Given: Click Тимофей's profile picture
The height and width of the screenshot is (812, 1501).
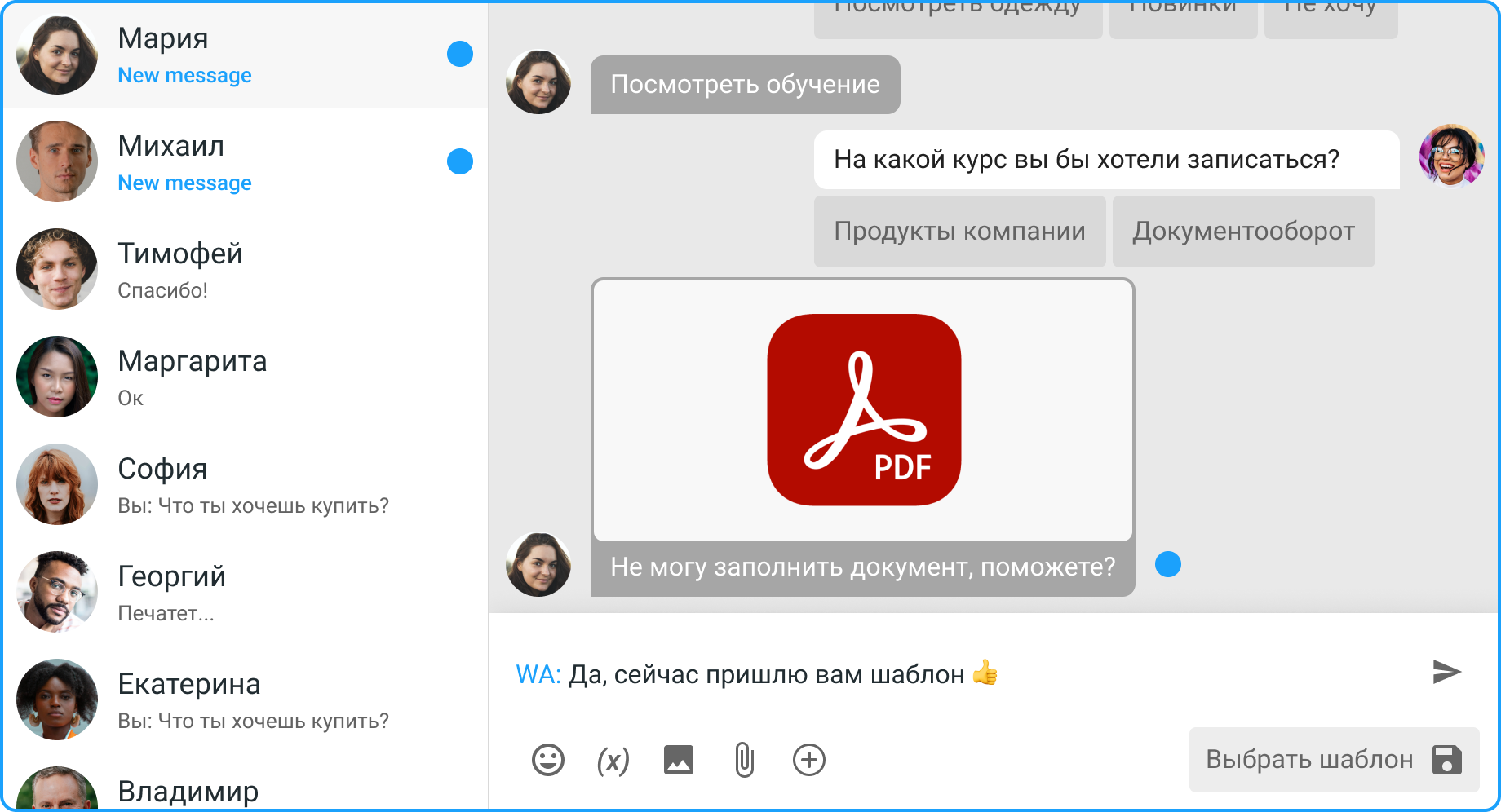Looking at the screenshot, I should click(x=57, y=269).
